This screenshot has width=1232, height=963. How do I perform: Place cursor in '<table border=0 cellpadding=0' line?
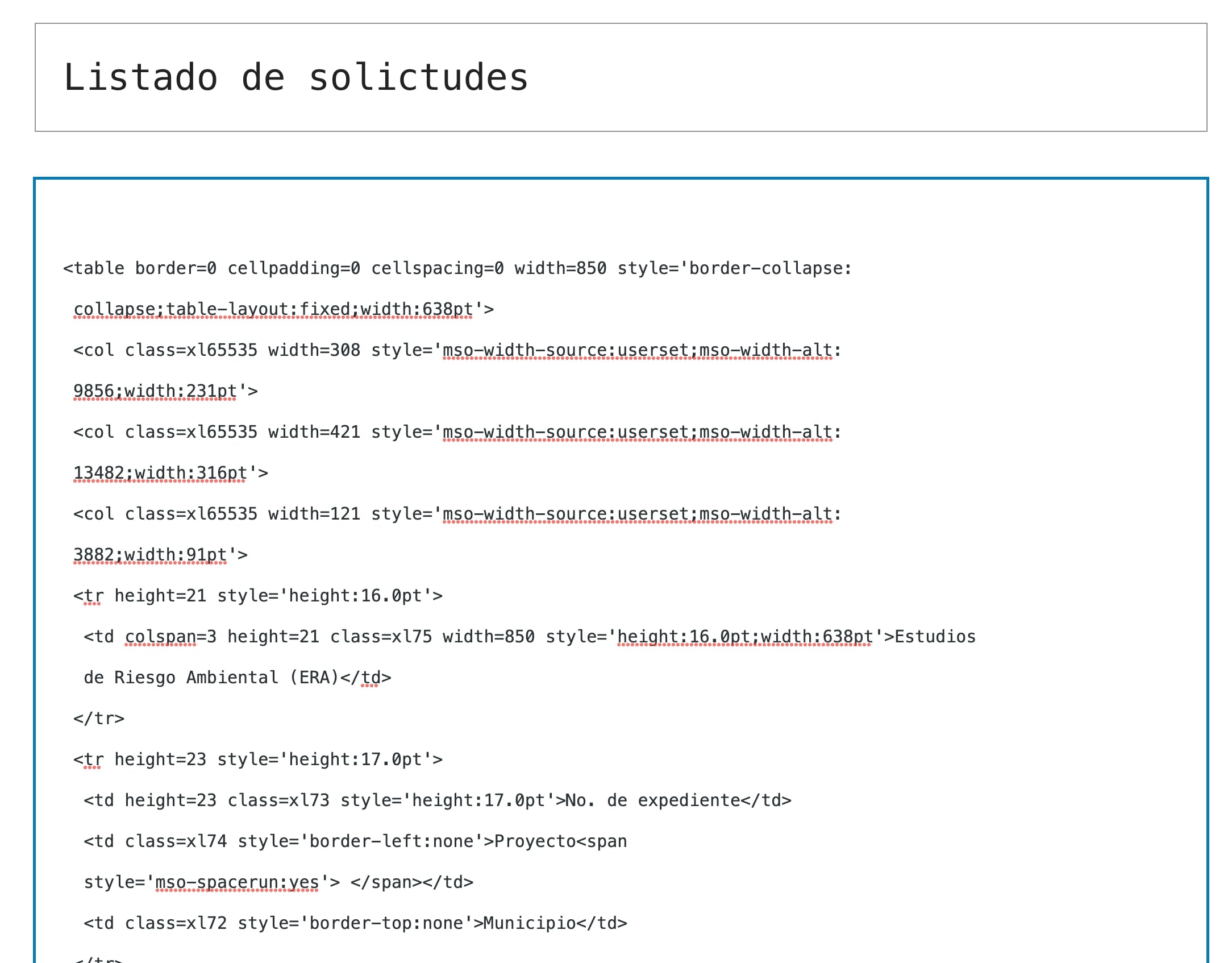[x=457, y=268]
